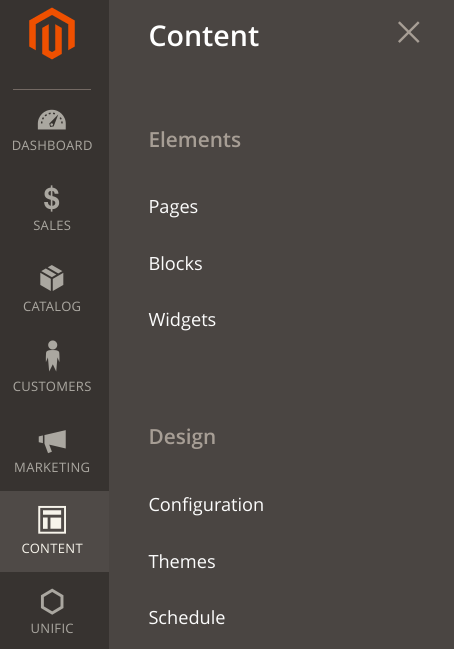Click the CATALOG sidebar label
This screenshot has height=649, width=454.
(52, 306)
